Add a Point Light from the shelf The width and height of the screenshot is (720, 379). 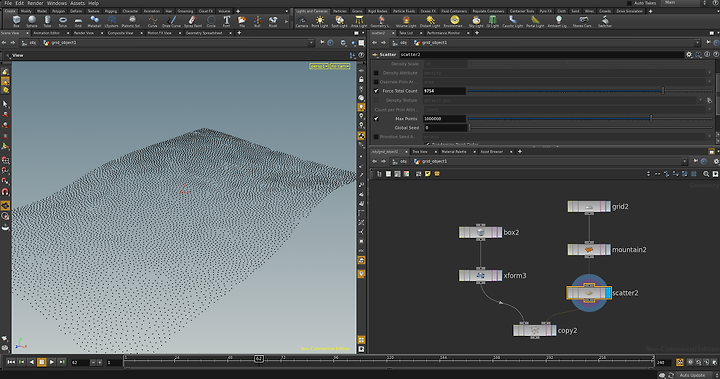point(320,21)
